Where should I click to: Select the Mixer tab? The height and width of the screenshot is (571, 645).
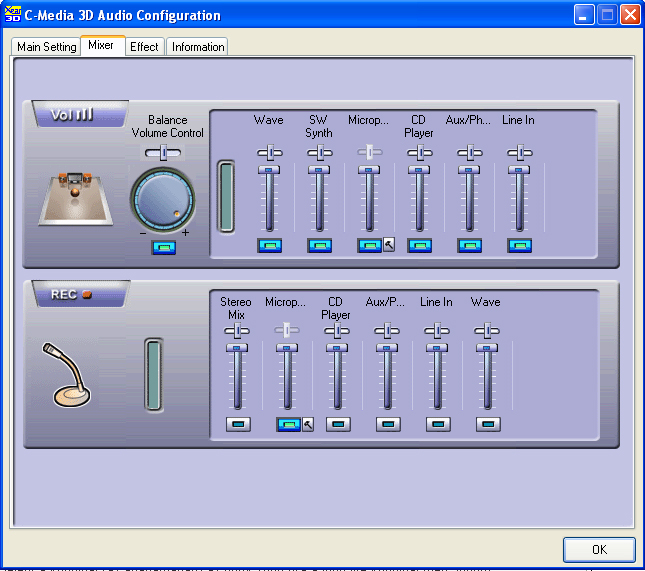click(101, 45)
